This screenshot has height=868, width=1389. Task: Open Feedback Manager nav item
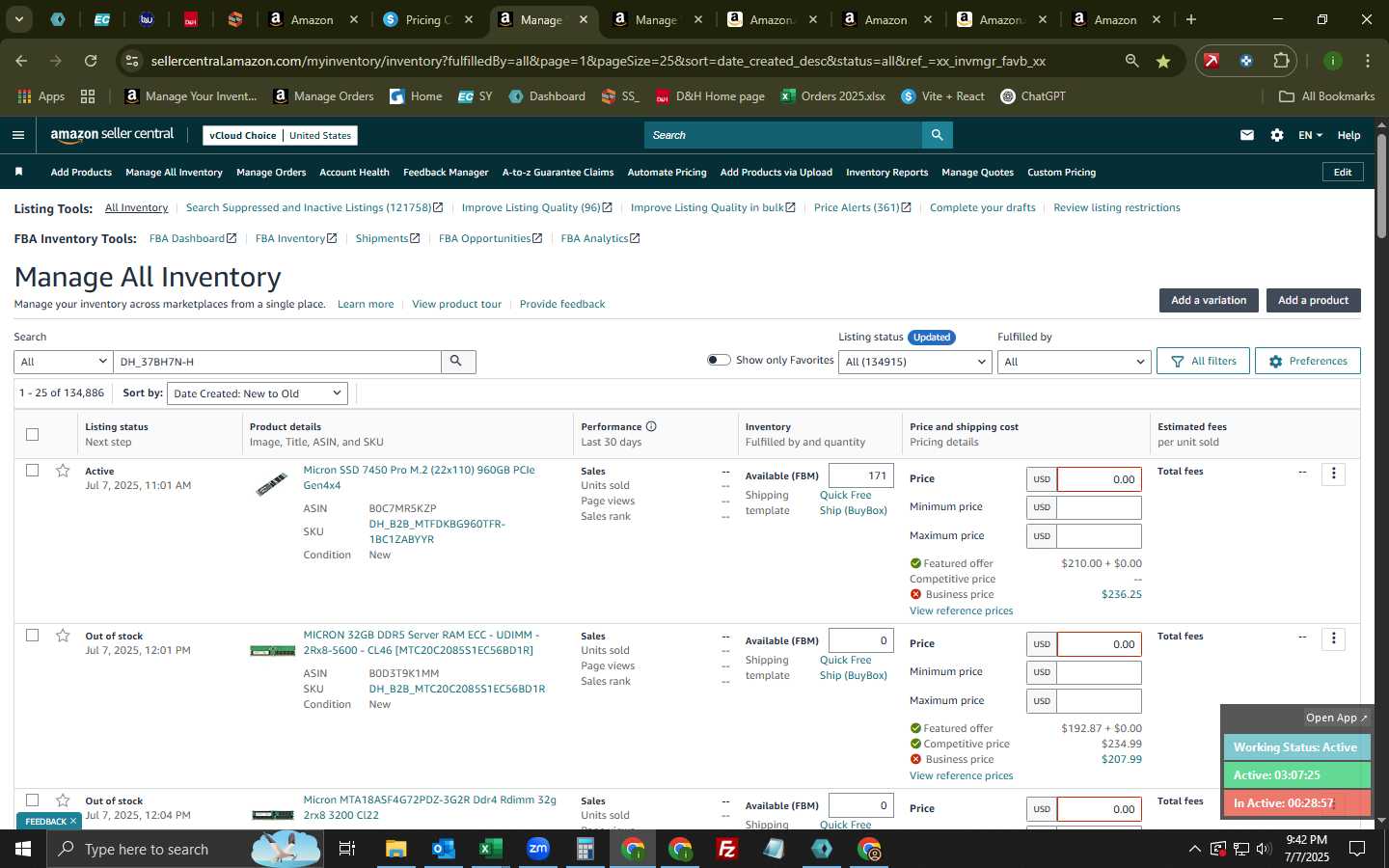pyautogui.click(x=446, y=172)
